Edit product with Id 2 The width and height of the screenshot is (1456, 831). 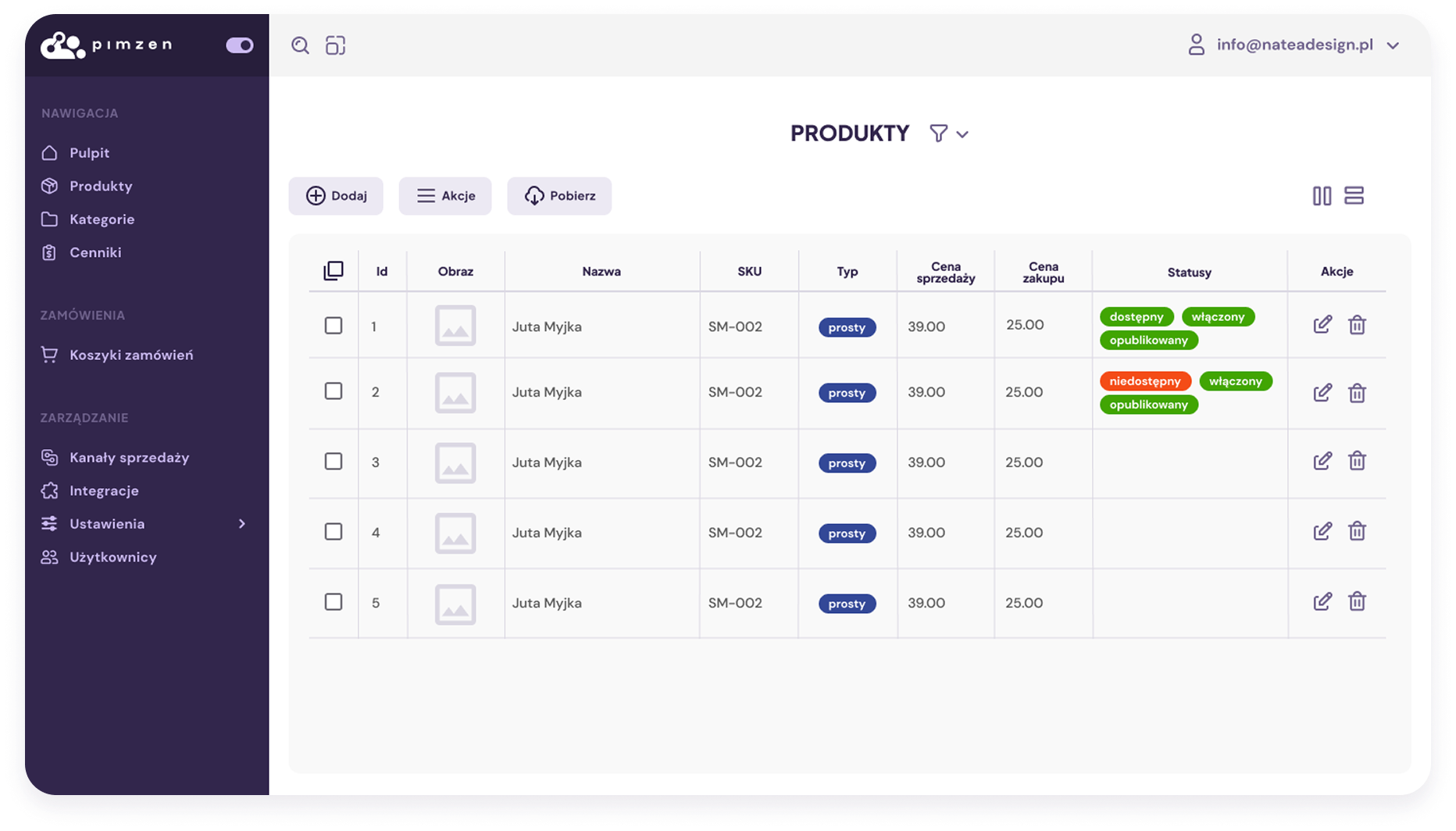coord(1322,392)
